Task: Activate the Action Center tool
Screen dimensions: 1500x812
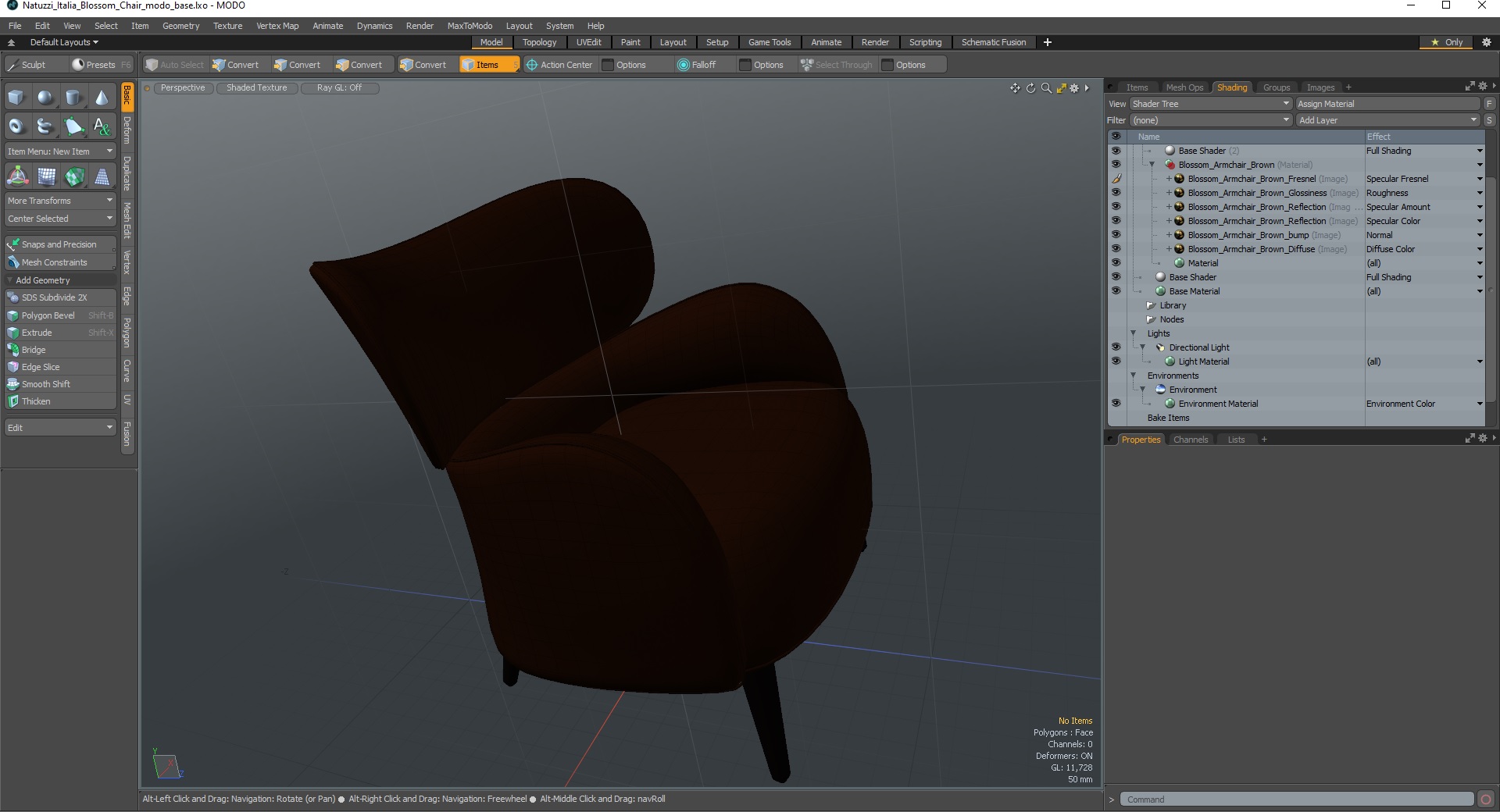Action: coord(559,65)
